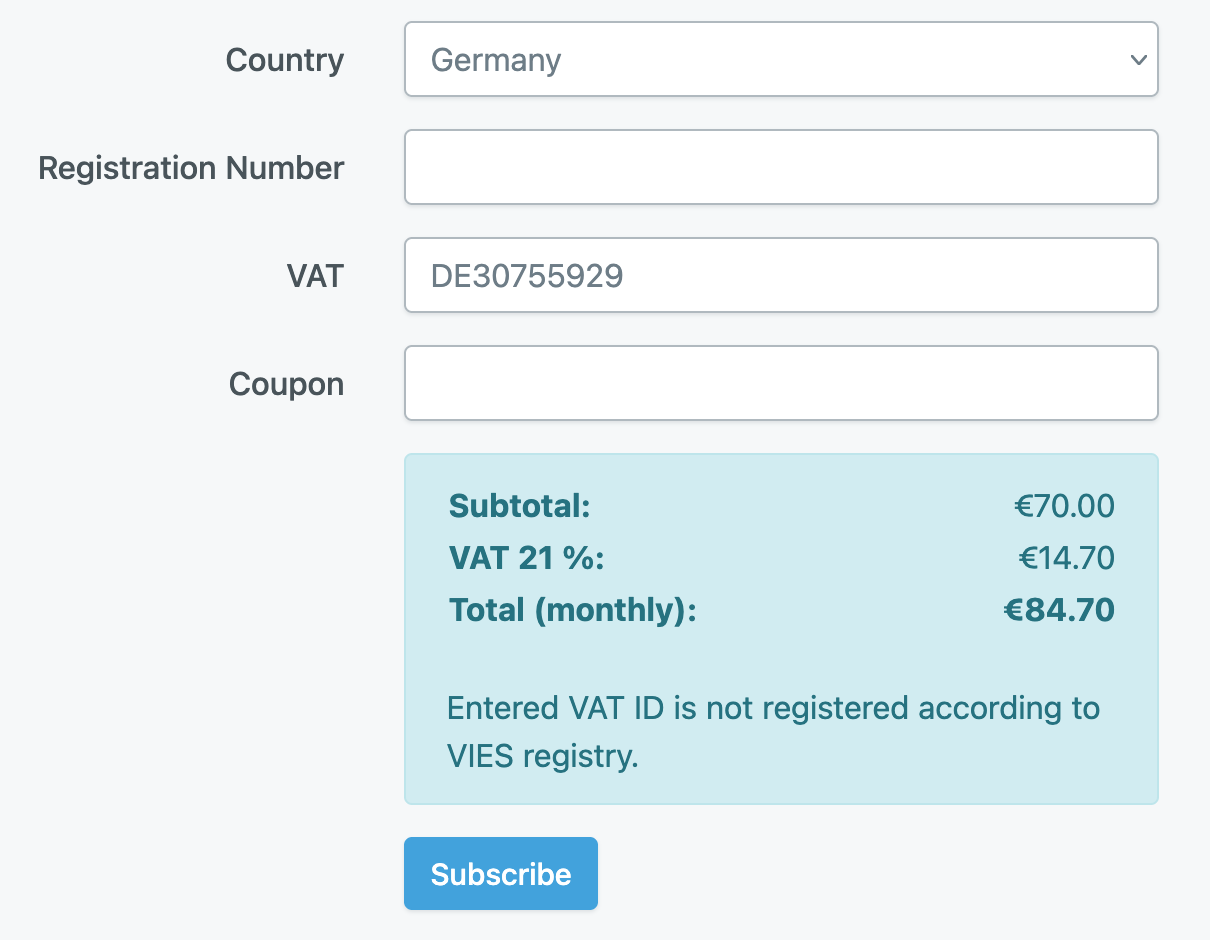Click the Subtotal label in summary
Image resolution: width=1210 pixels, height=940 pixels.
(x=520, y=506)
